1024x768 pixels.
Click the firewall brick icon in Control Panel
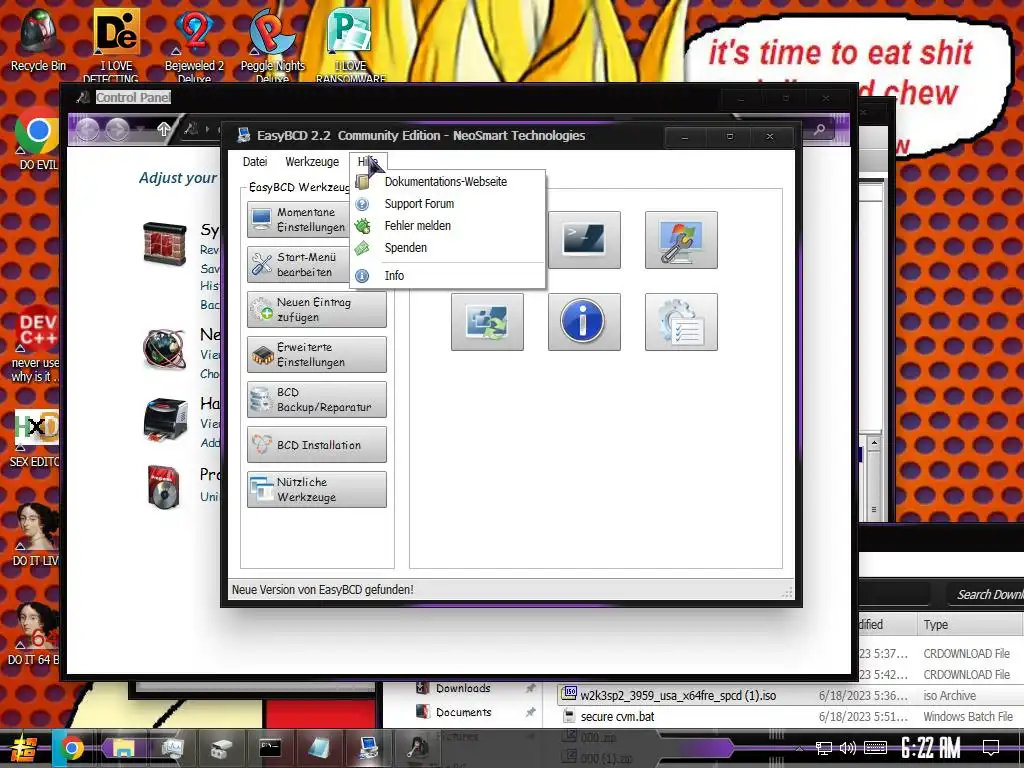165,244
